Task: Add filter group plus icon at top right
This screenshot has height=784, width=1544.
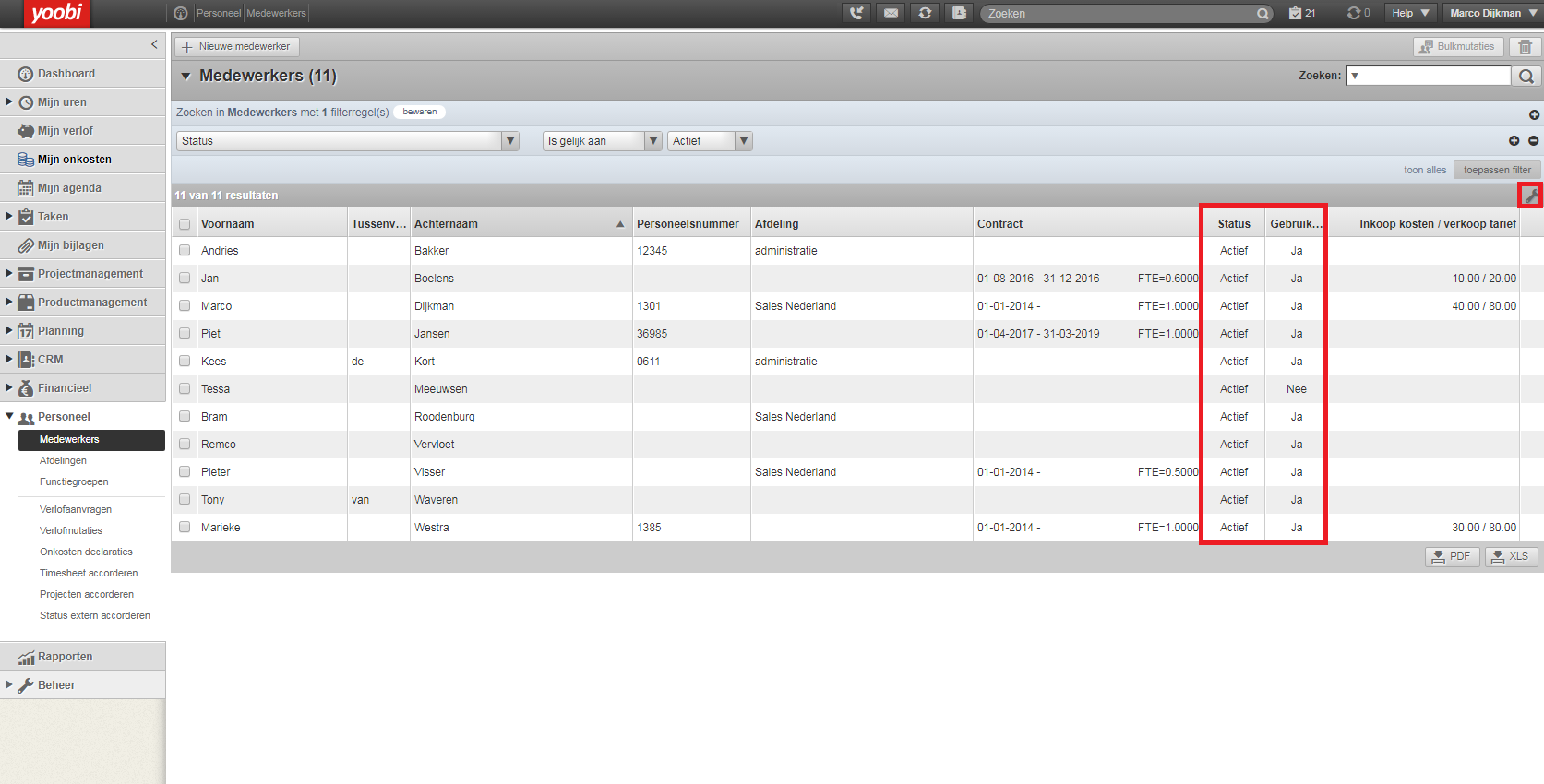Action: click(1534, 115)
